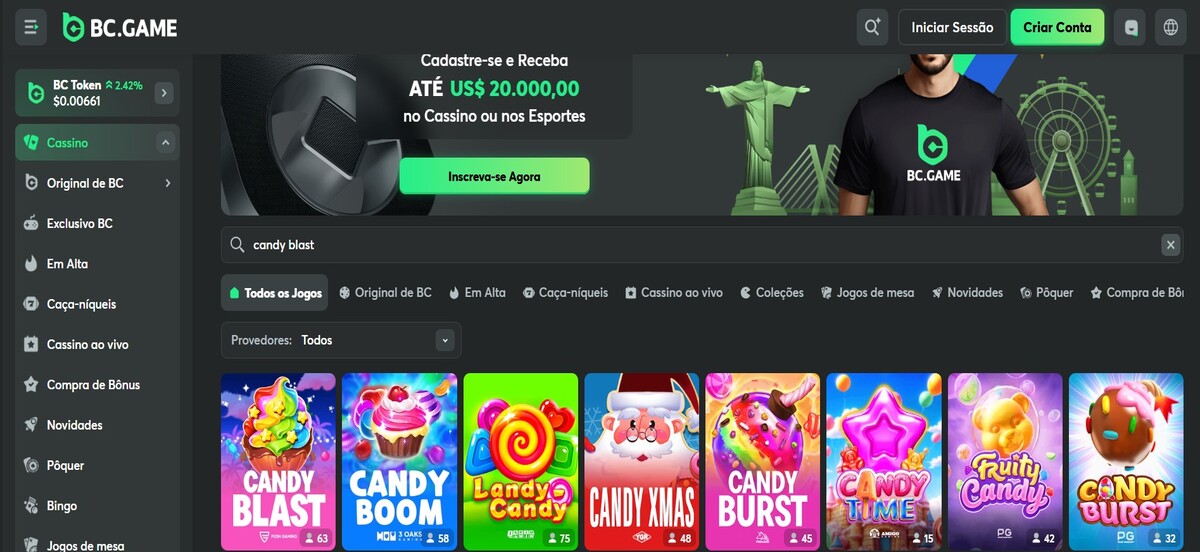Click the Iniciar Sessão button
This screenshot has height=552, width=1200.
tap(952, 27)
